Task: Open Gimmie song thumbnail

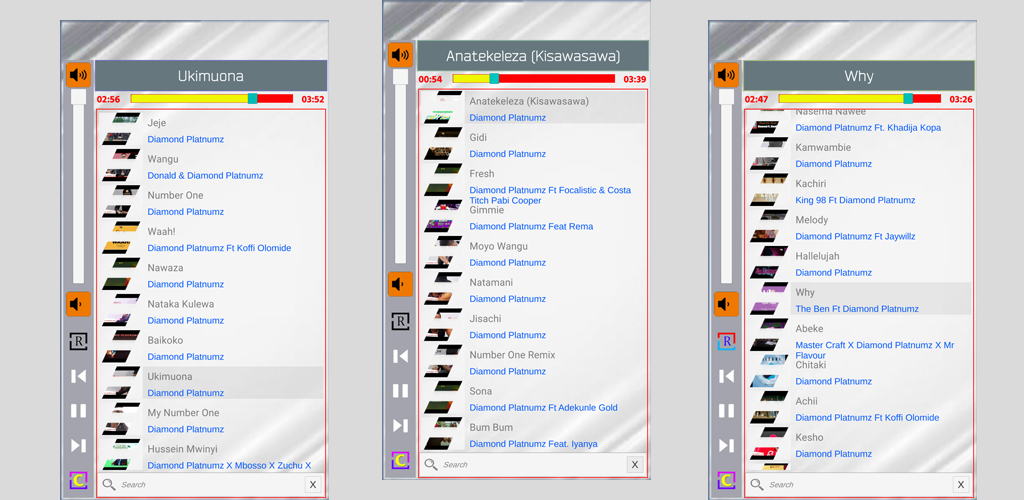Action: pos(443,217)
